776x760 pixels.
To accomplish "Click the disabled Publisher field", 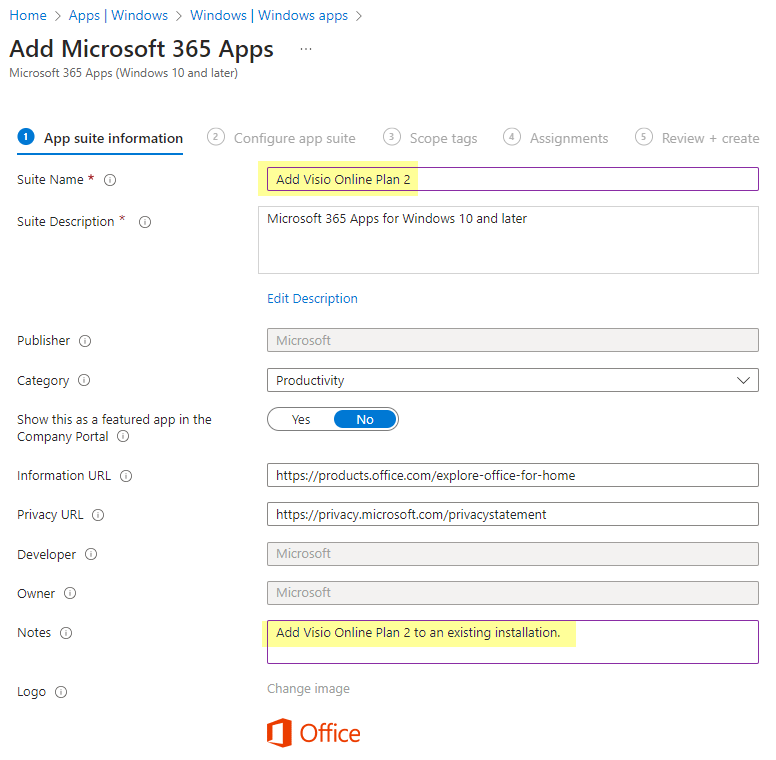I will coord(513,340).
